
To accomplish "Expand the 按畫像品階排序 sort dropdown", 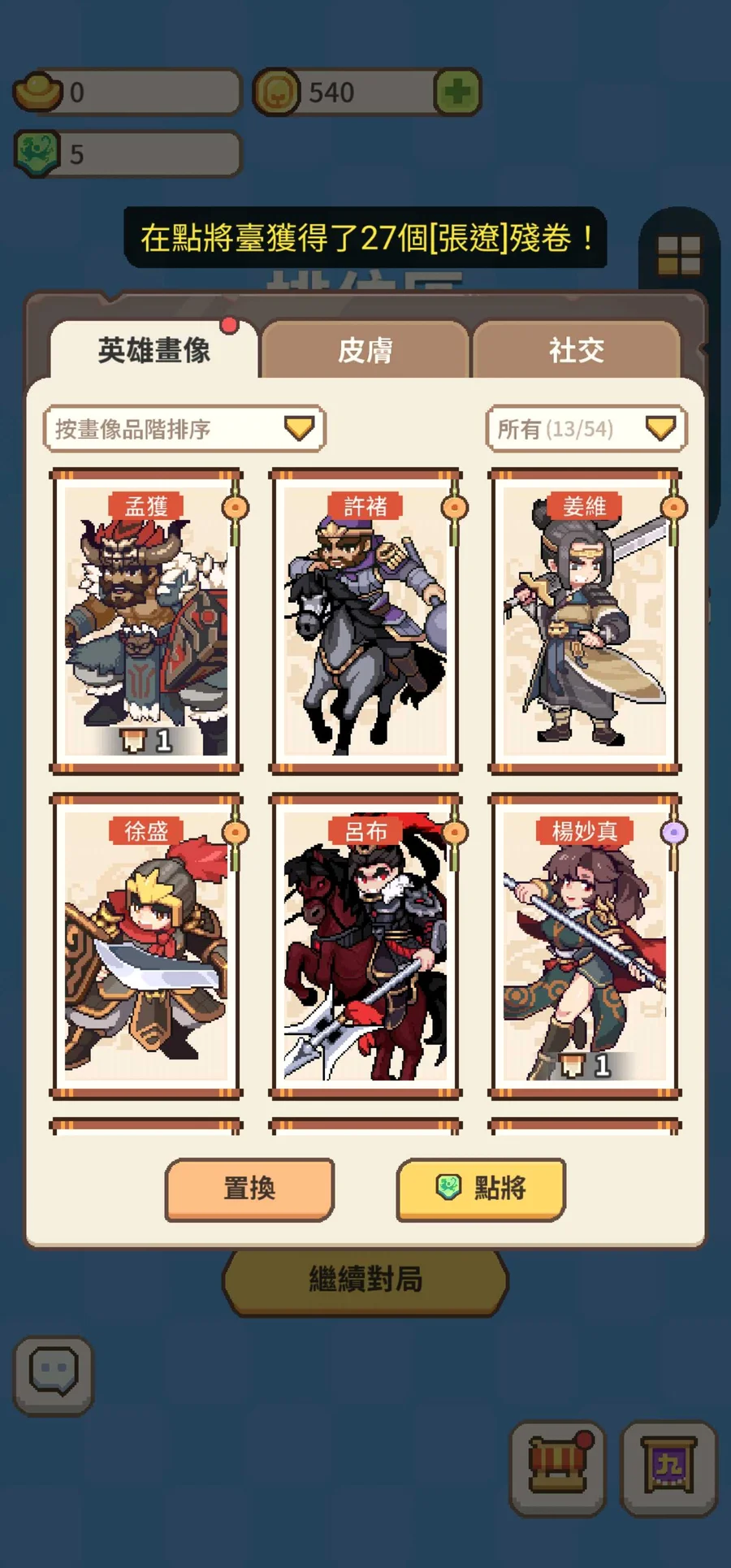I will click(x=184, y=428).
